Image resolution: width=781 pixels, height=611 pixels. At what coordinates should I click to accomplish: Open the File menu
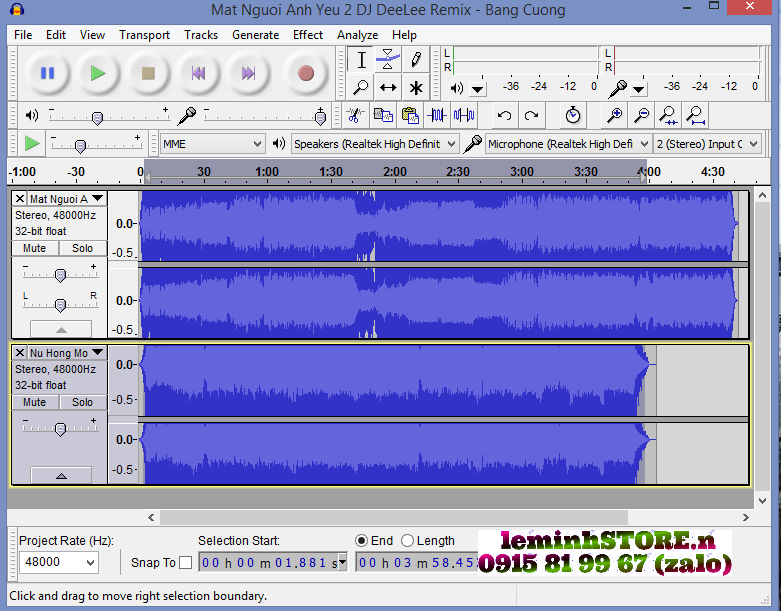tap(23, 35)
